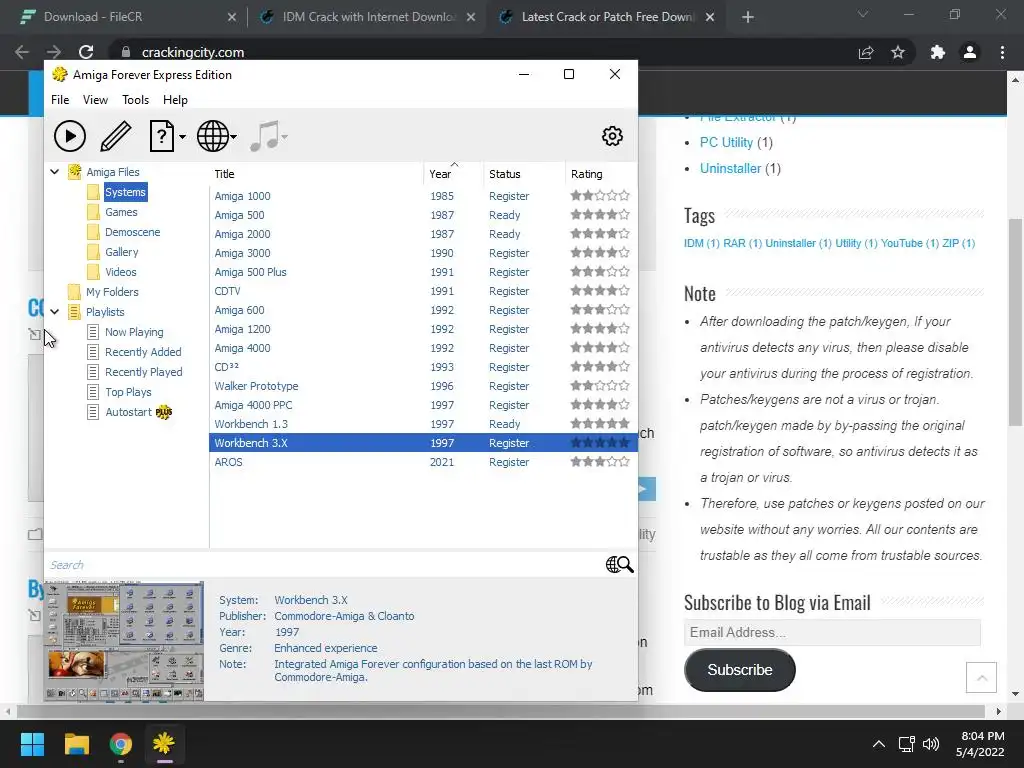Select the Gallery folder
The width and height of the screenshot is (1024, 768).
coord(121,252)
